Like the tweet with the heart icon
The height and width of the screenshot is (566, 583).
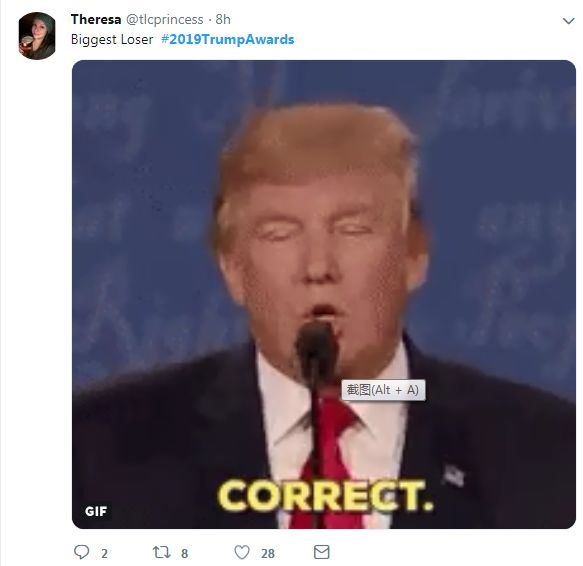point(242,552)
